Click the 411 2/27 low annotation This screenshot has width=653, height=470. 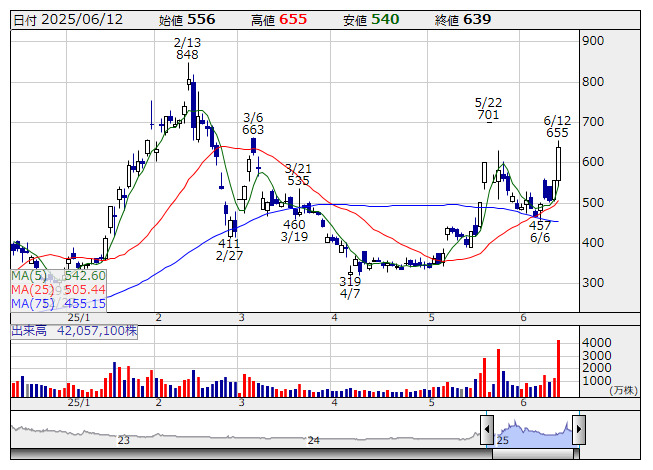pyautogui.click(x=229, y=249)
